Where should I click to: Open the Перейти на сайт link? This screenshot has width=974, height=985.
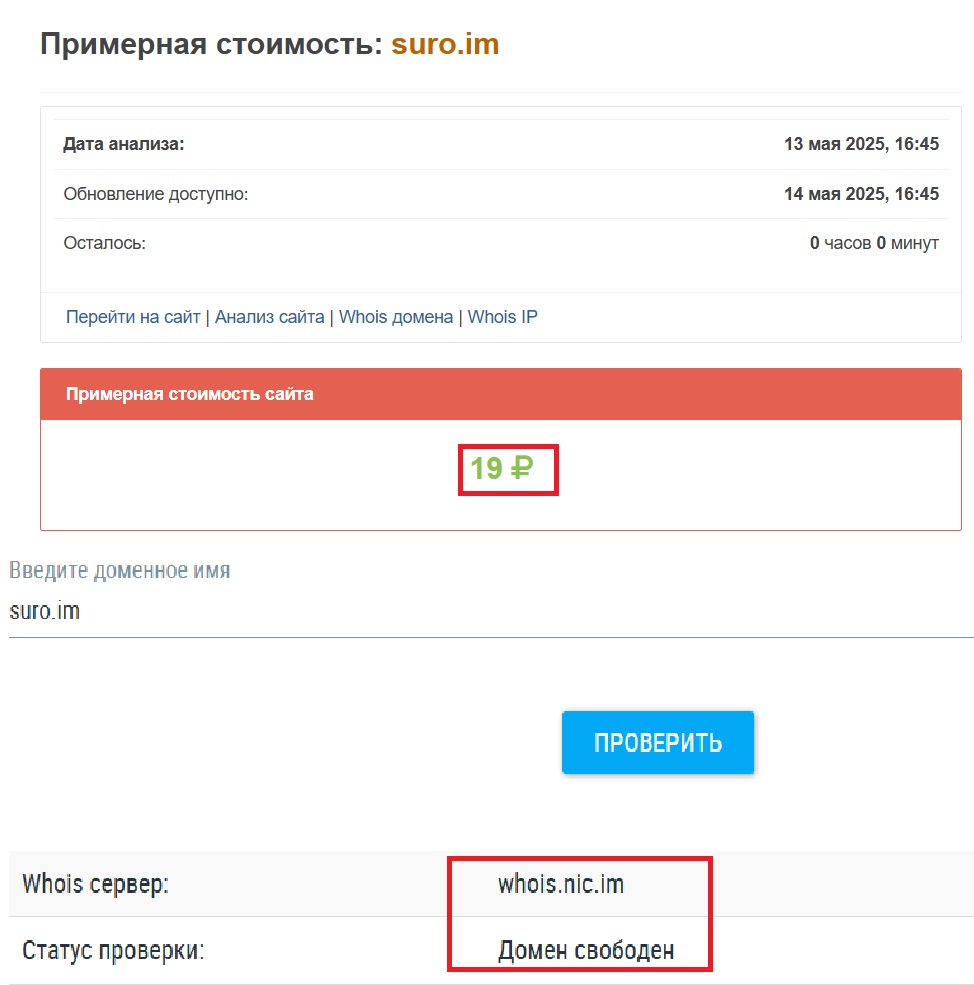coord(133,317)
